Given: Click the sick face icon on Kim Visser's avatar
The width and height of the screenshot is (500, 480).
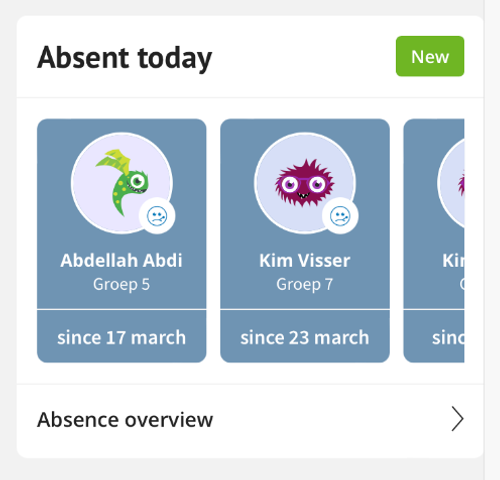Looking at the screenshot, I should coord(340,216).
